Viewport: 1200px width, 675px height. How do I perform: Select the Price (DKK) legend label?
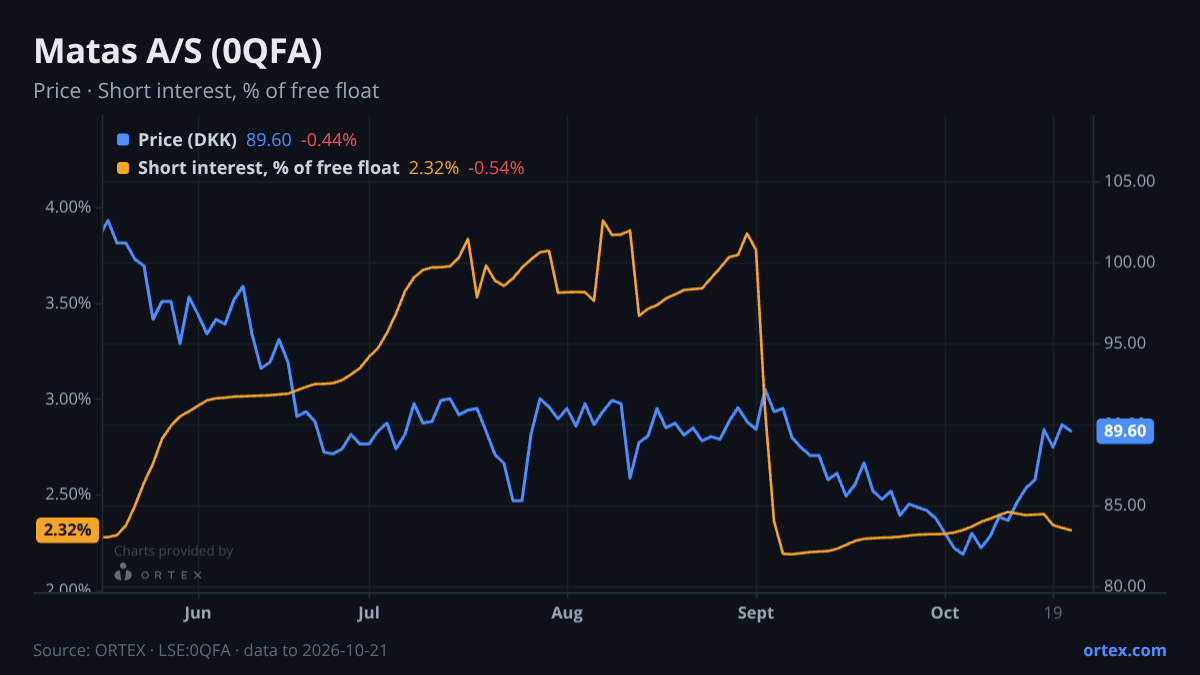187,140
